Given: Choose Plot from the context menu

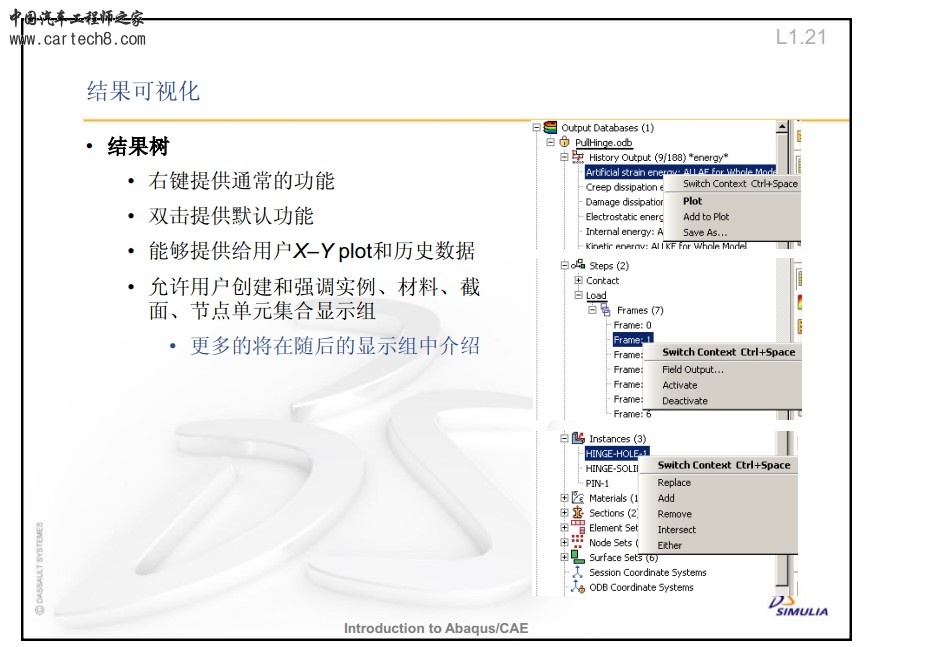Looking at the screenshot, I should 692,201.
